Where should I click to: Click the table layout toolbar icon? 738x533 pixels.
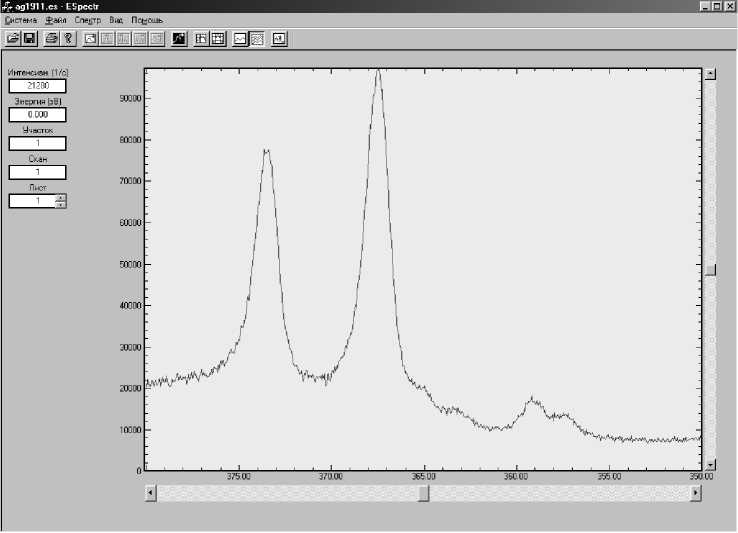click(x=201, y=39)
